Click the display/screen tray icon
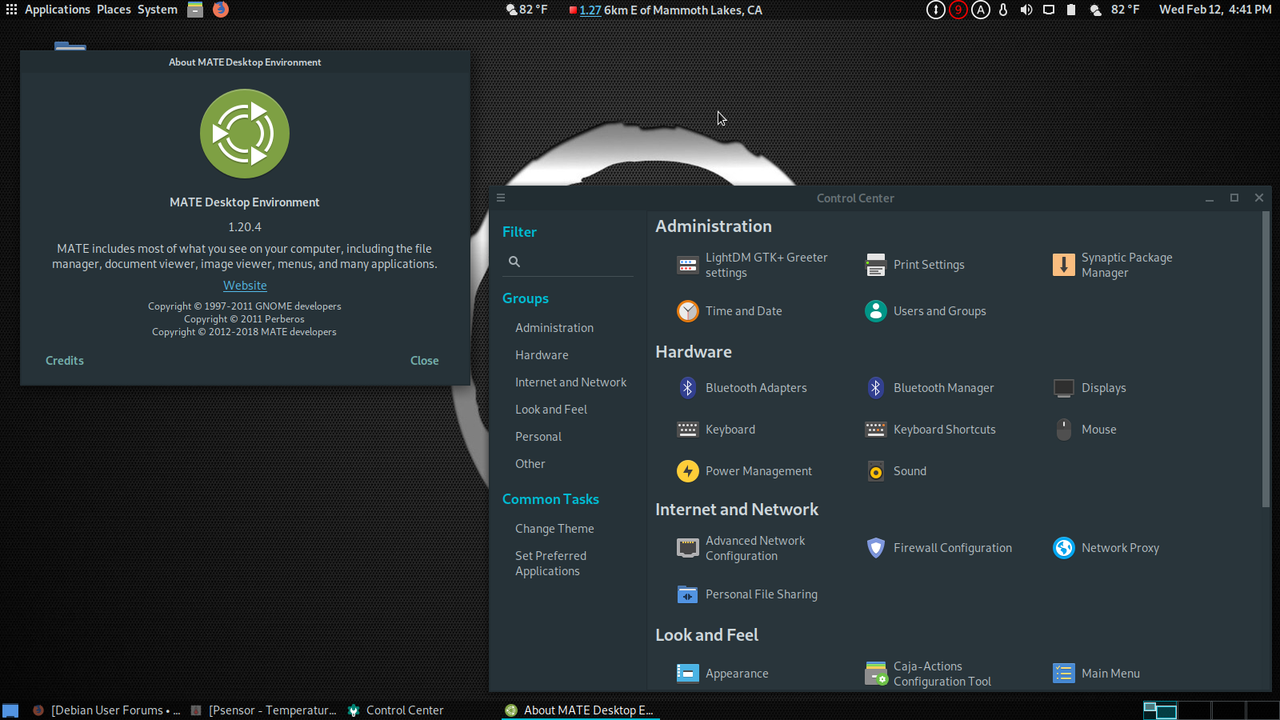The image size is (1280, 720). [x=1048, y=10]
